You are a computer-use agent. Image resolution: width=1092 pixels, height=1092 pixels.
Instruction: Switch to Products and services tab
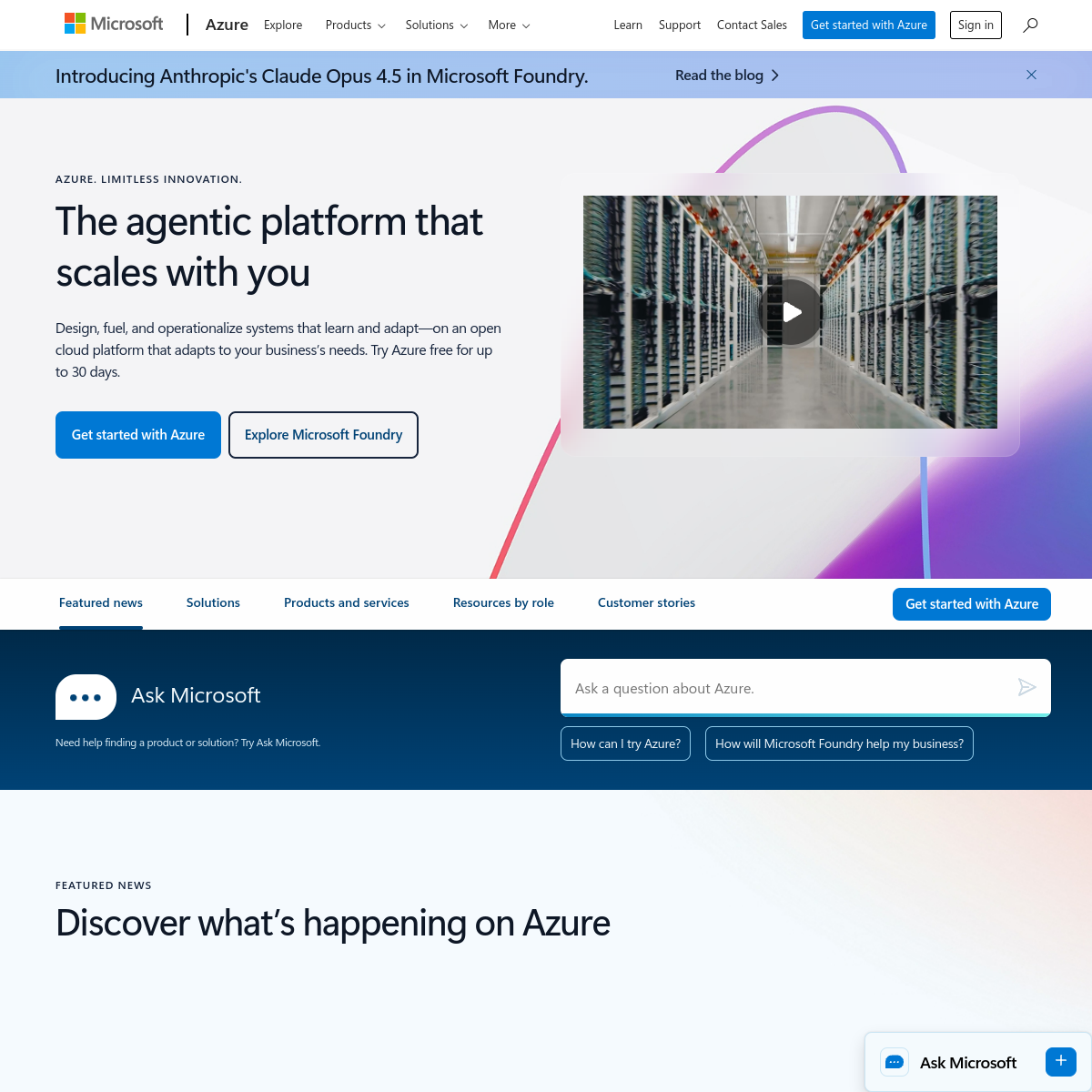pos(347,603)
